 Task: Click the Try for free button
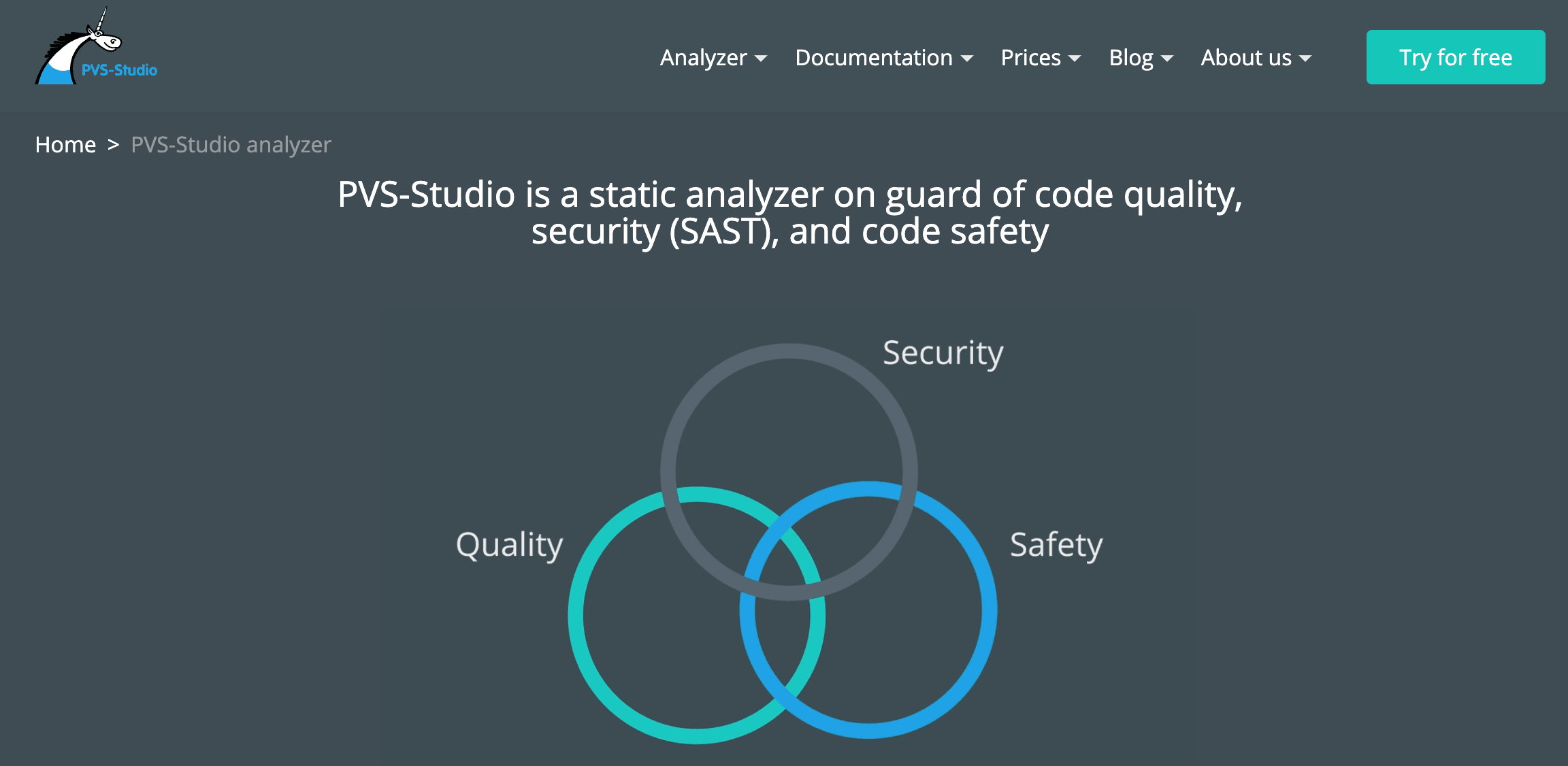[1454, 58]
